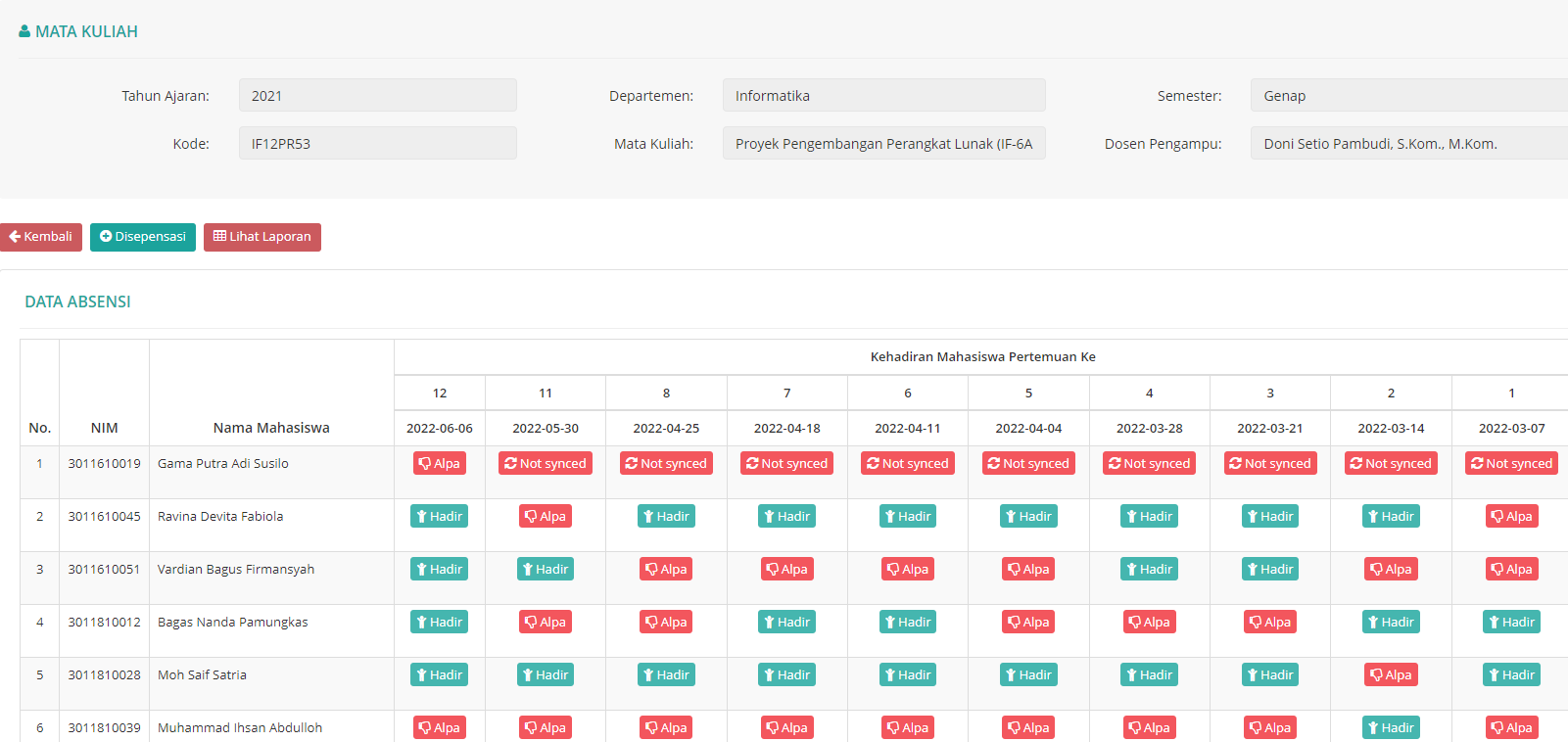Click the Mata Kuliah field
This screenshot has width=1568, height=742.
(884, 143)
